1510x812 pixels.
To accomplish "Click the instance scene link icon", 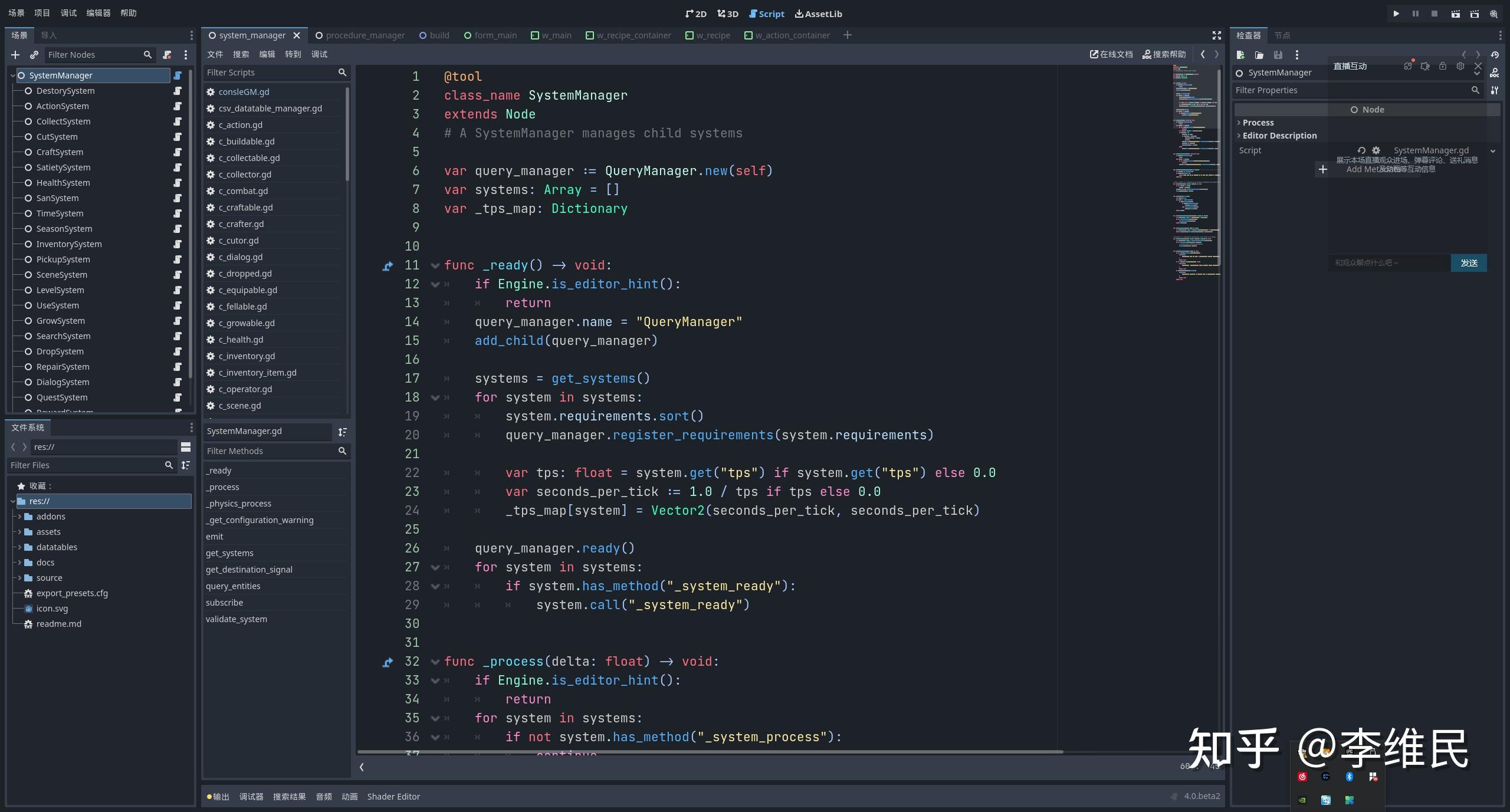I will (x=34, y=55).
